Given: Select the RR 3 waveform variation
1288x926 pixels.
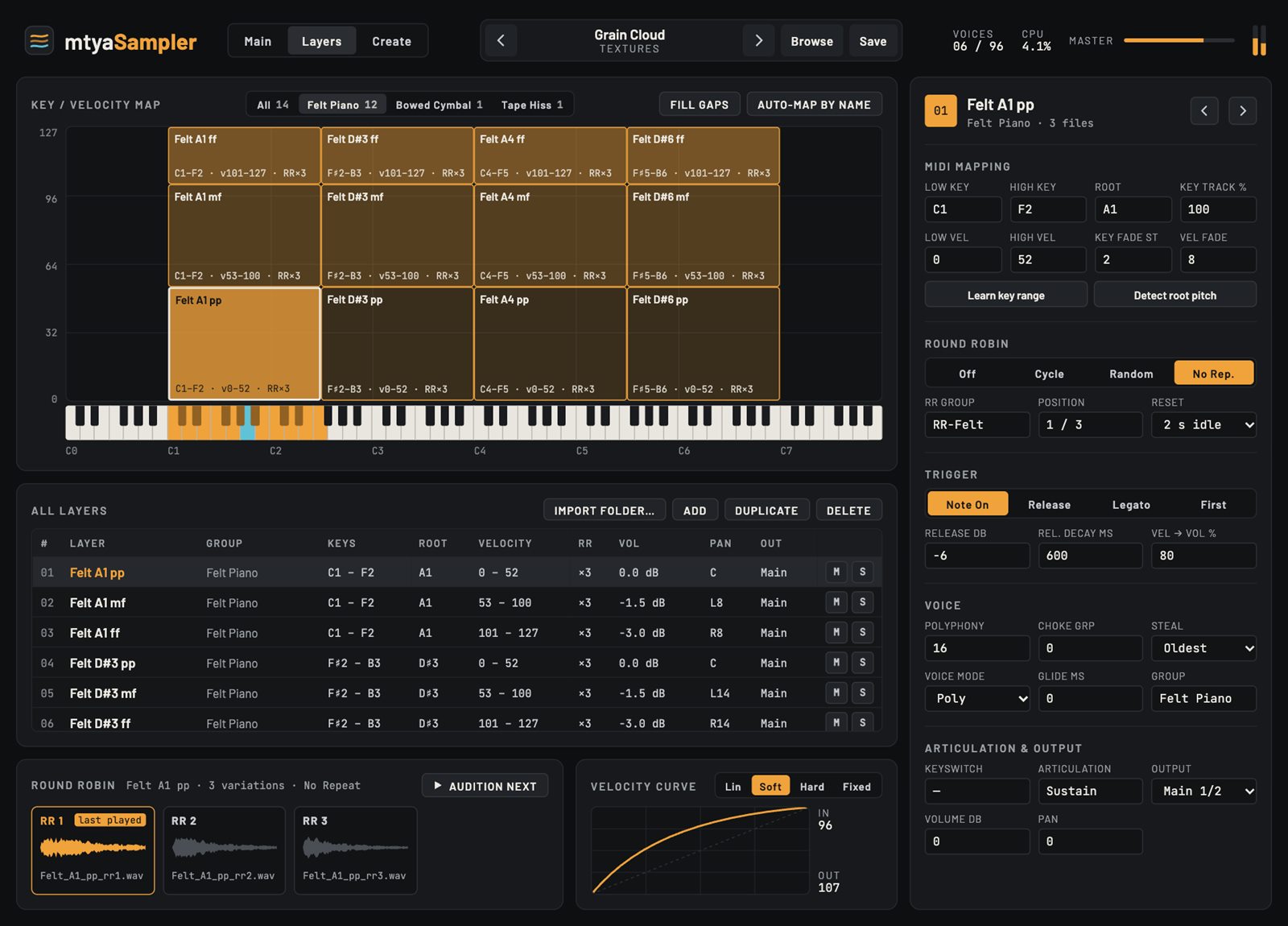Looking at the screenshot, I should tap(355, 850).
